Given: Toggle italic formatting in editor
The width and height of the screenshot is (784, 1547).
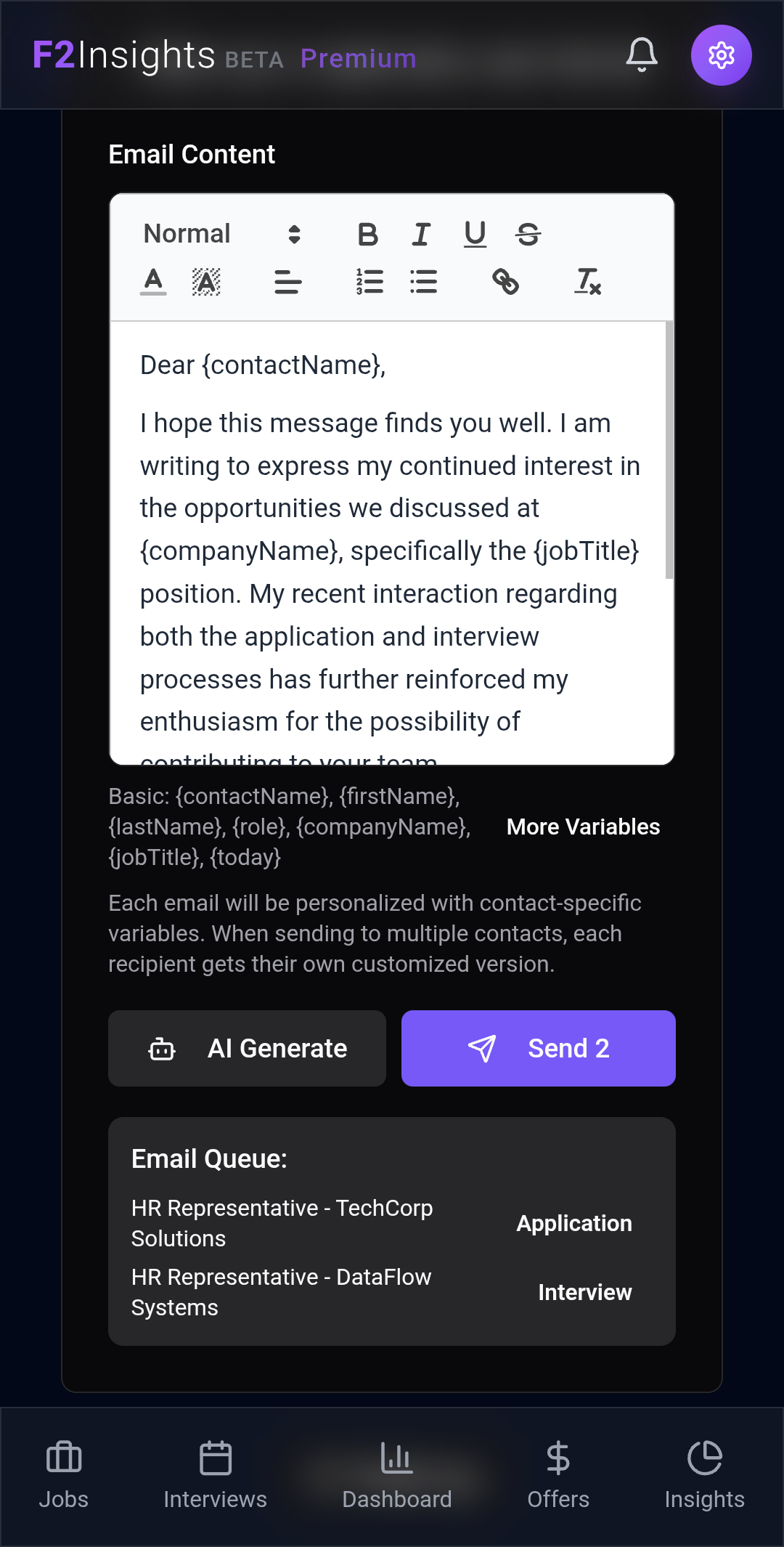Looking at the screenshot, I should pyautogui.click(x=421, y=234).
